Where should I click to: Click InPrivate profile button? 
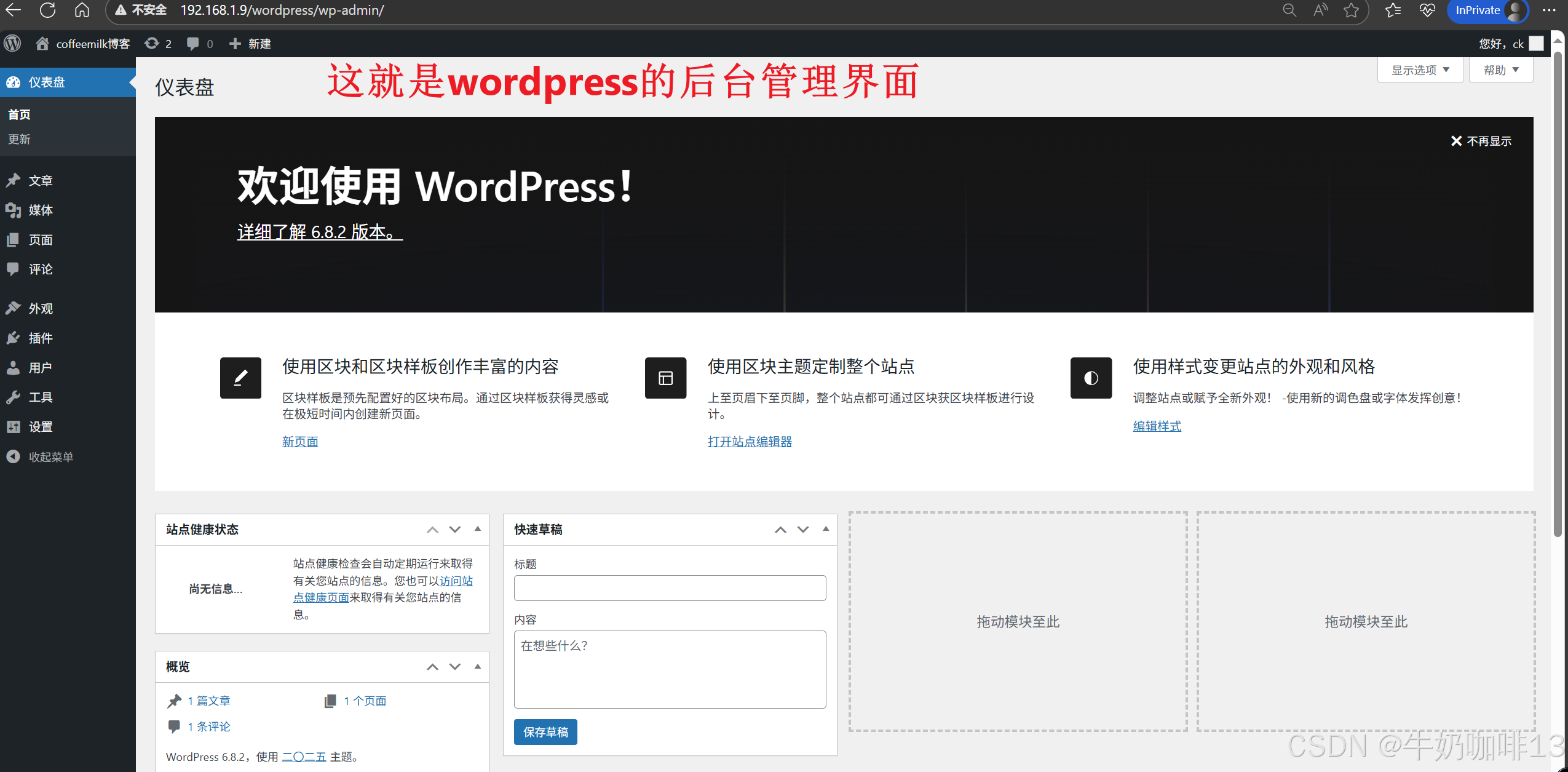pos(1488,10)
